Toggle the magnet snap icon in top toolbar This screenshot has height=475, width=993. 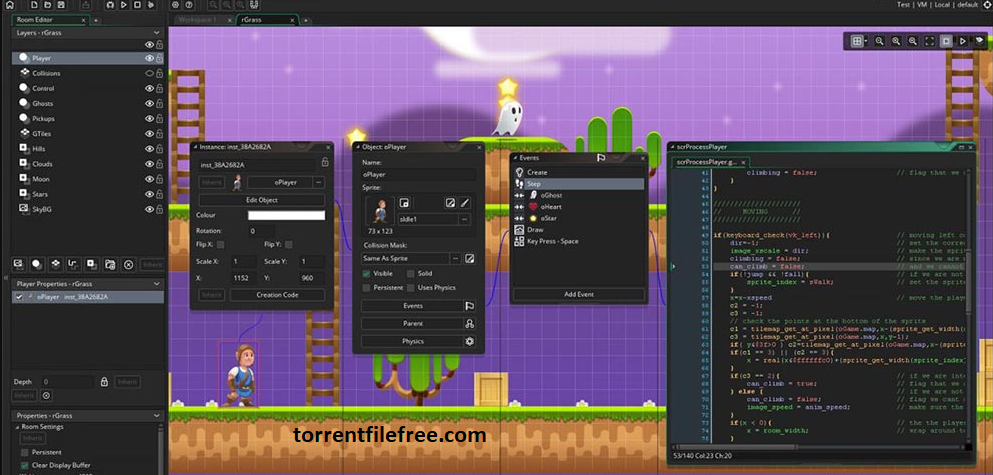pos(254,5)
